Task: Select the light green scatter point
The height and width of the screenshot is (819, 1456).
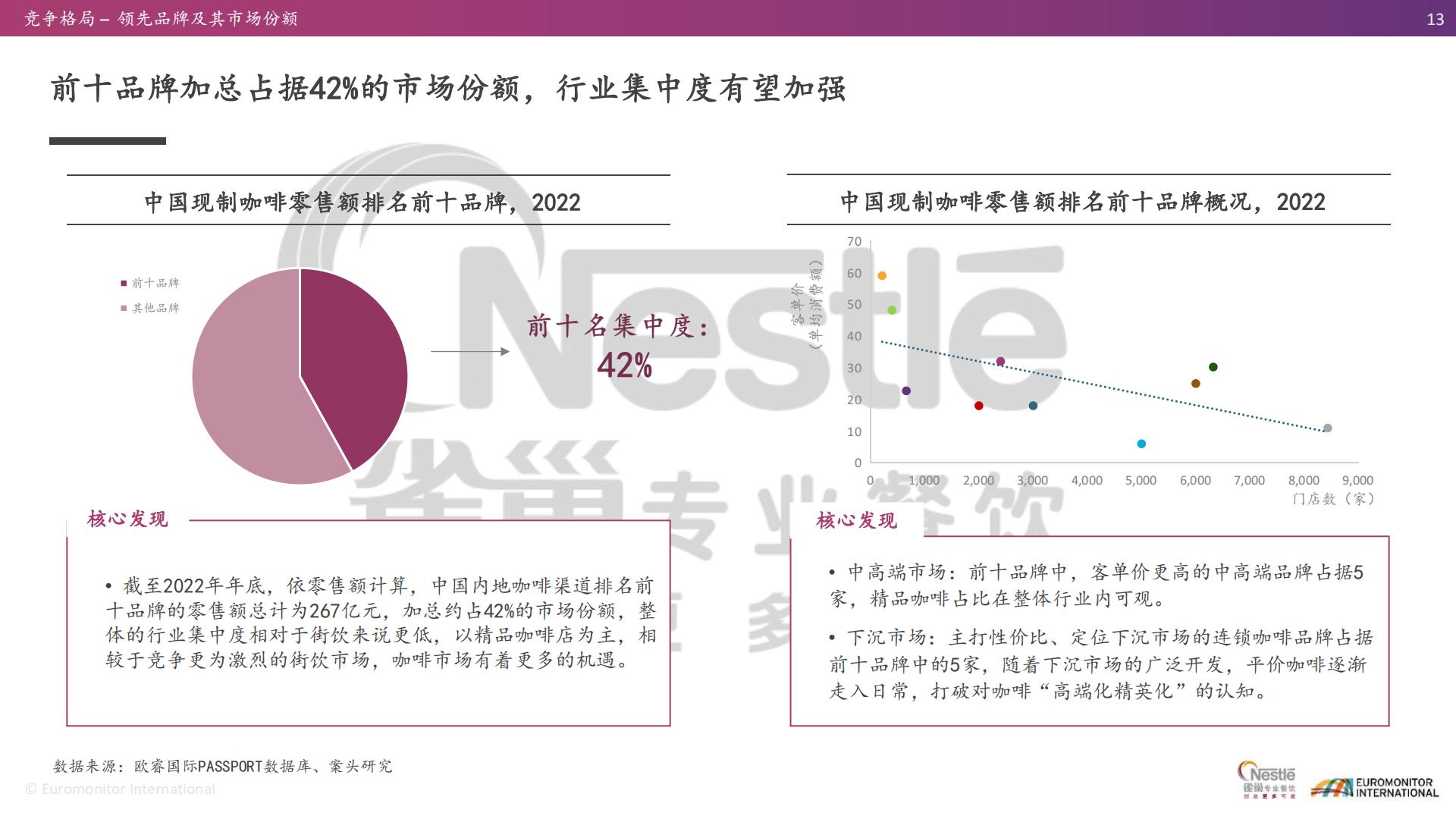Action: click(x=892, y=309)
